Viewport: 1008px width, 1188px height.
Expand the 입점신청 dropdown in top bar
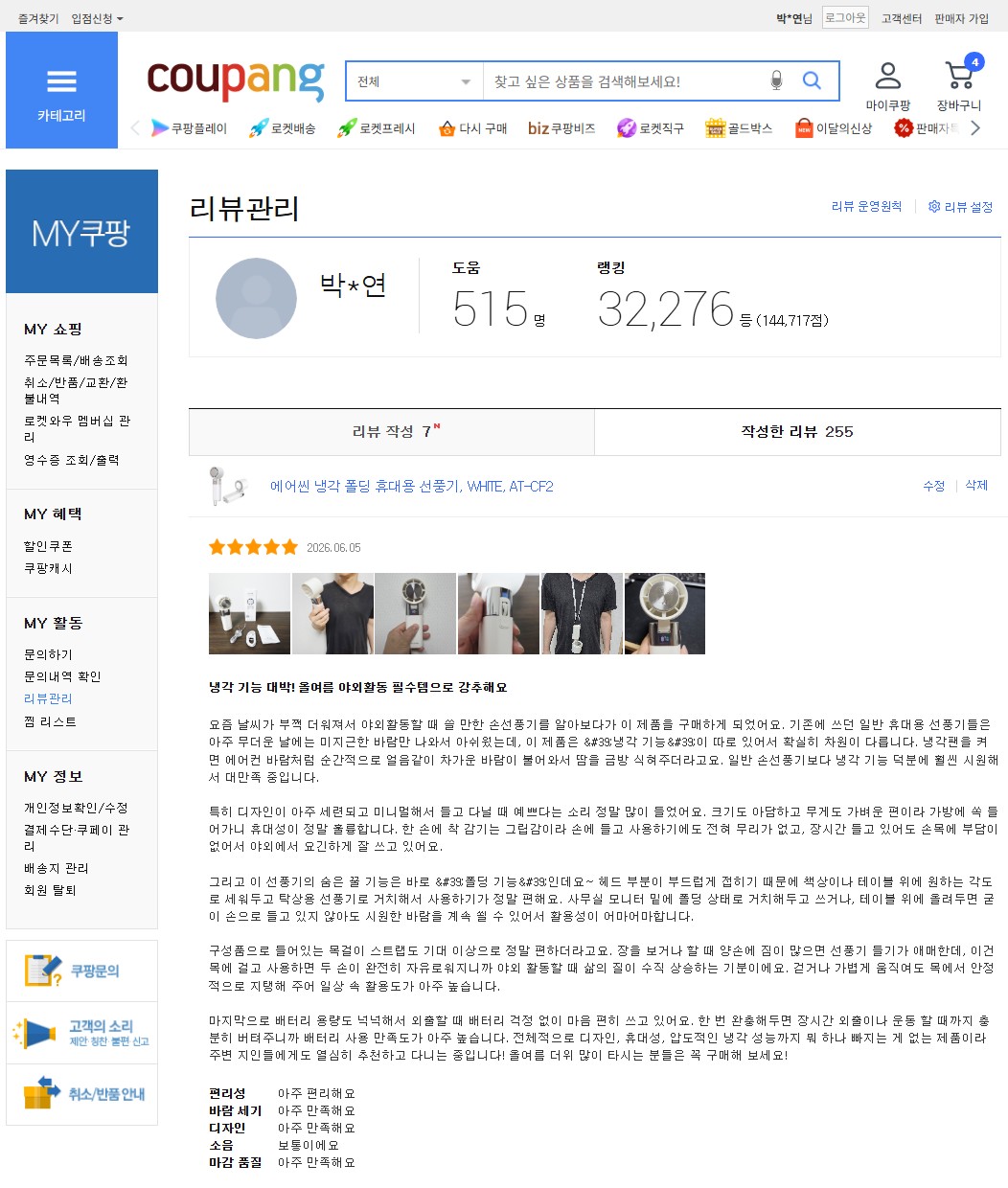click(97, 18)
